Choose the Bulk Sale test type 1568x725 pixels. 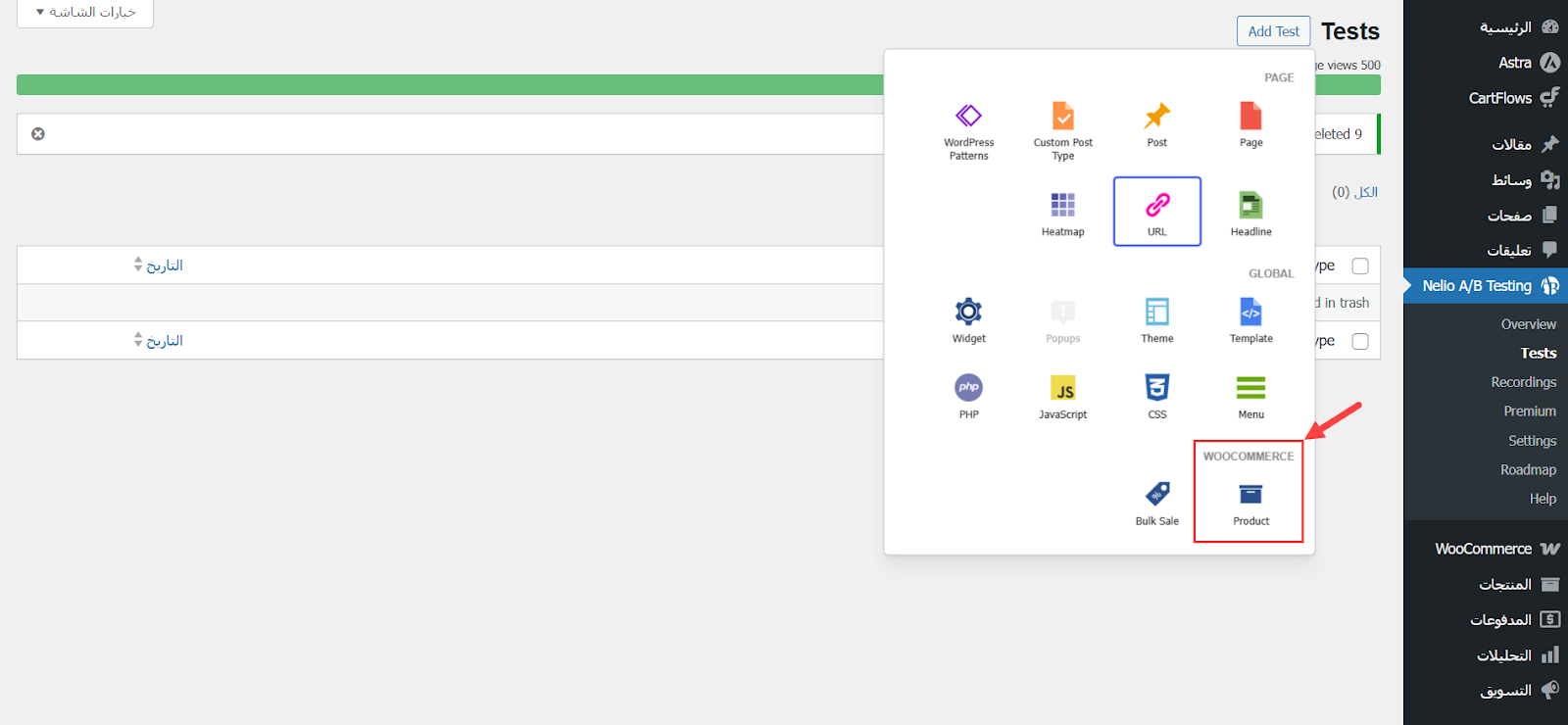(x=1156, y=504)
